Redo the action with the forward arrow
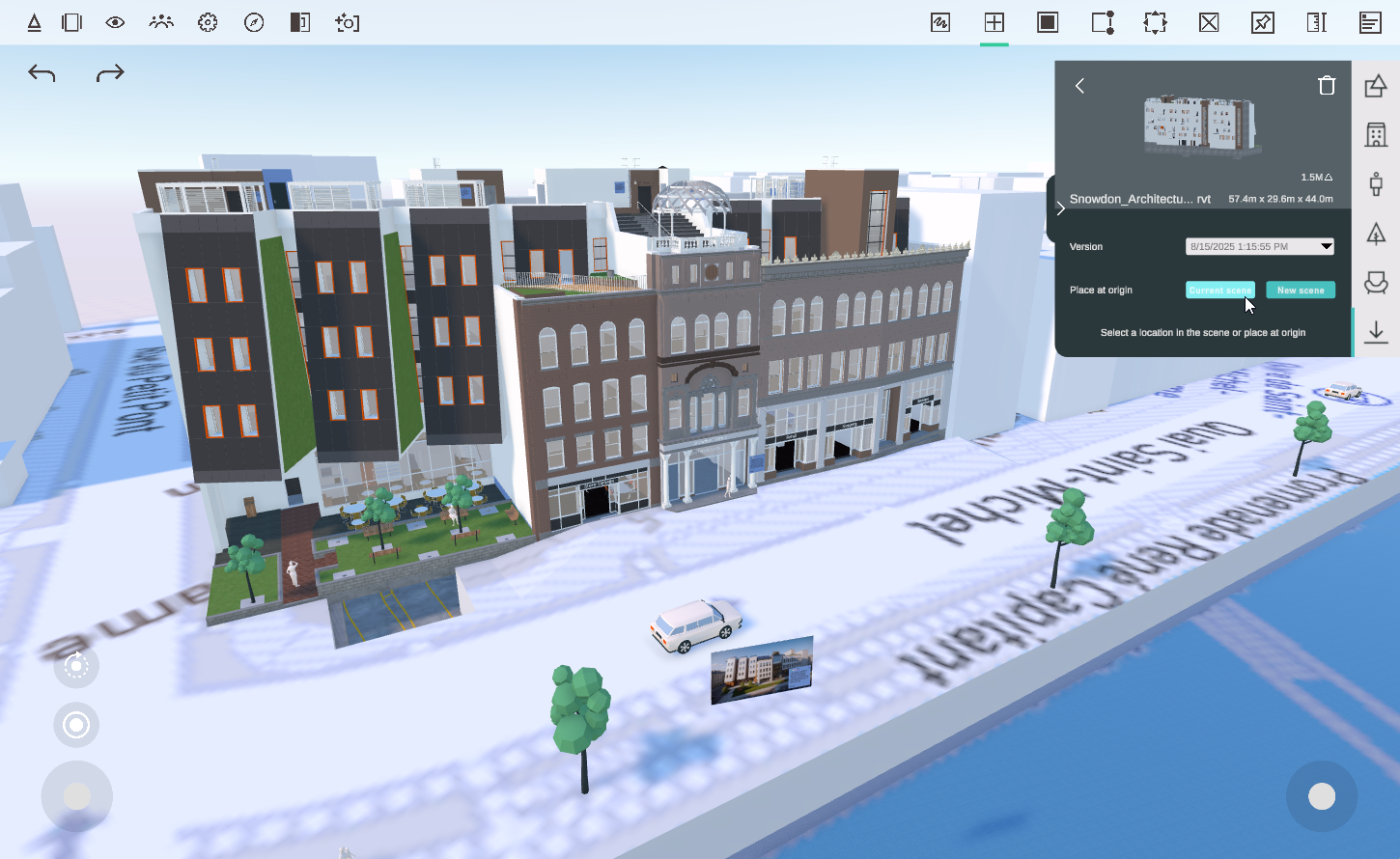 (110, 73)
